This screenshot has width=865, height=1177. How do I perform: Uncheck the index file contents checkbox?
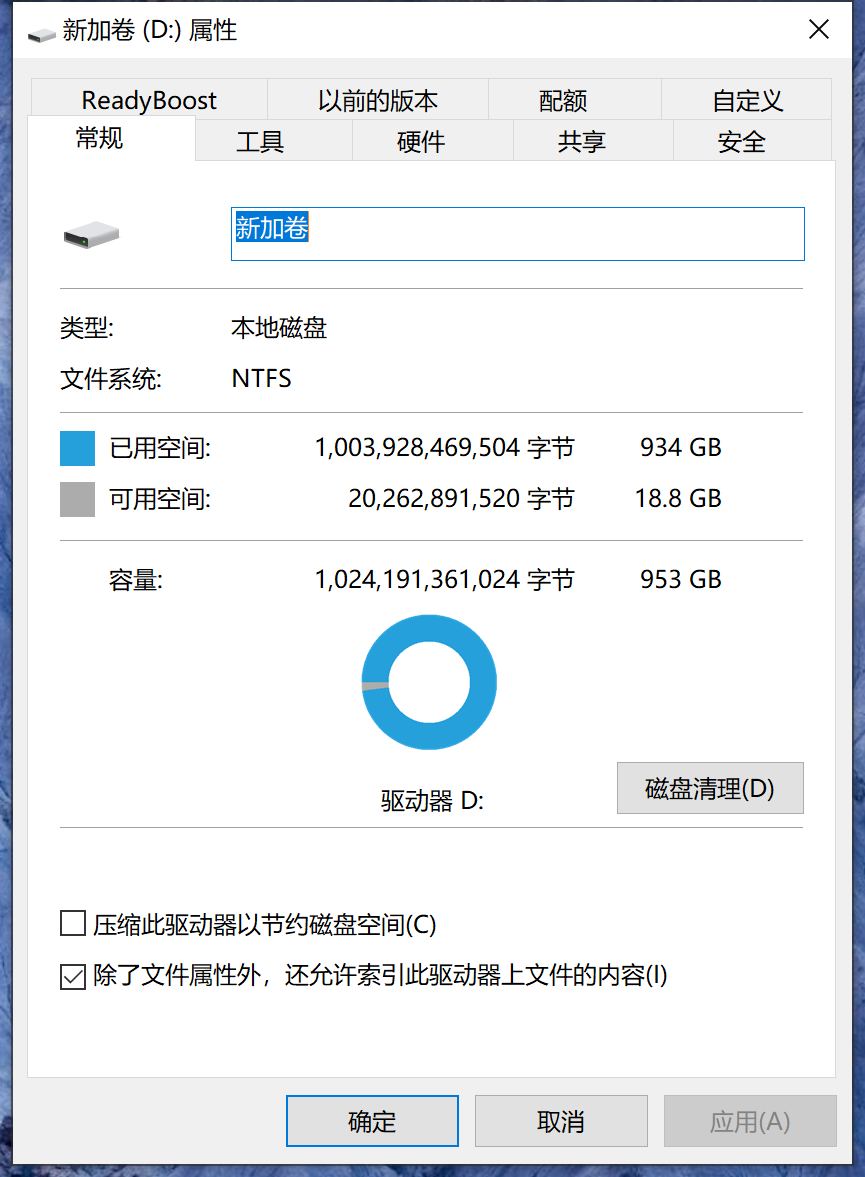pyautogui.click(x=73, y=976)
